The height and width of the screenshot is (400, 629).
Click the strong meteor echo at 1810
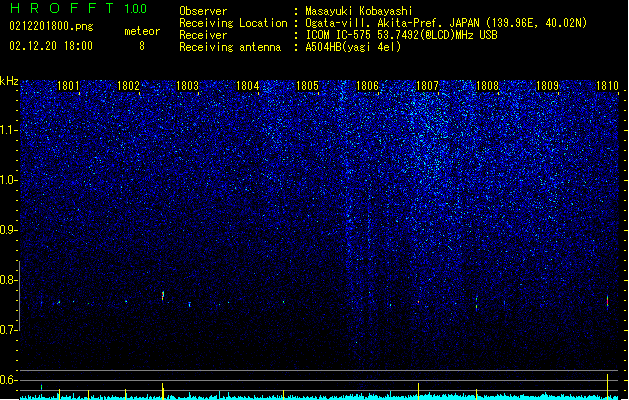click(x=607, y=302)
